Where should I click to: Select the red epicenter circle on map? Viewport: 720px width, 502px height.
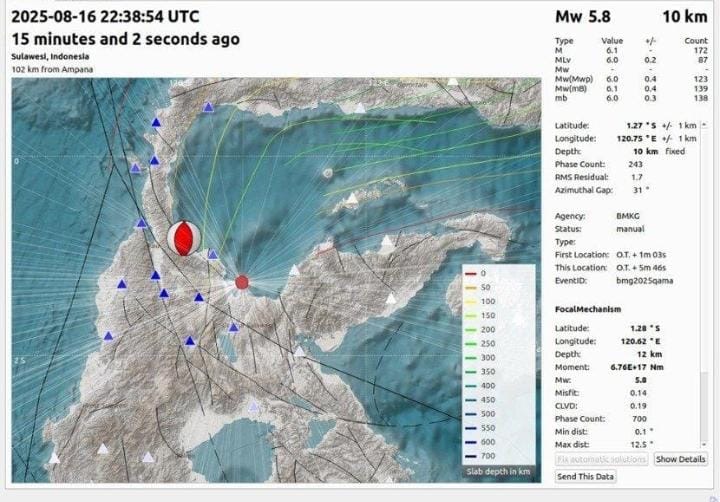(x=242, y=282)
